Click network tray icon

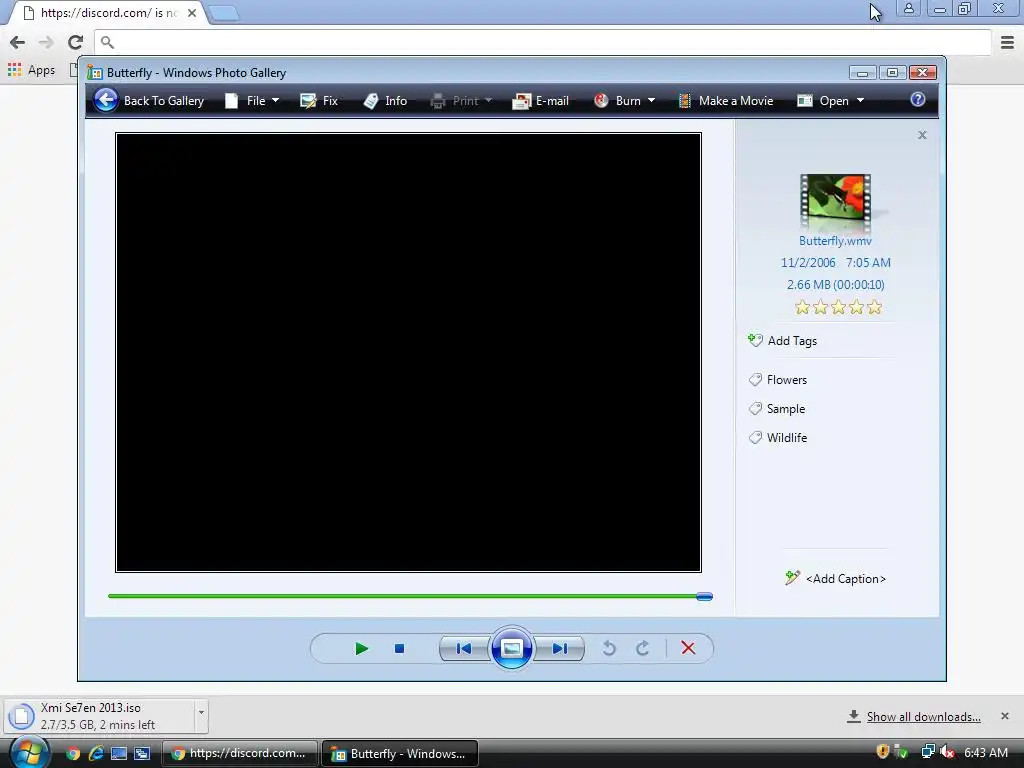pyautogui.click(x=927, y=752)
